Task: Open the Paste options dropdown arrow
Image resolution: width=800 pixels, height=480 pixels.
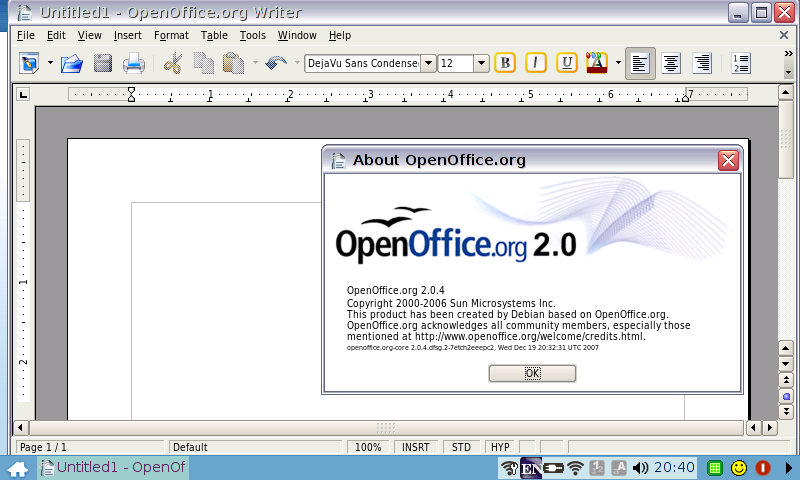Action: pyautogui.click(x=255, y=63)
